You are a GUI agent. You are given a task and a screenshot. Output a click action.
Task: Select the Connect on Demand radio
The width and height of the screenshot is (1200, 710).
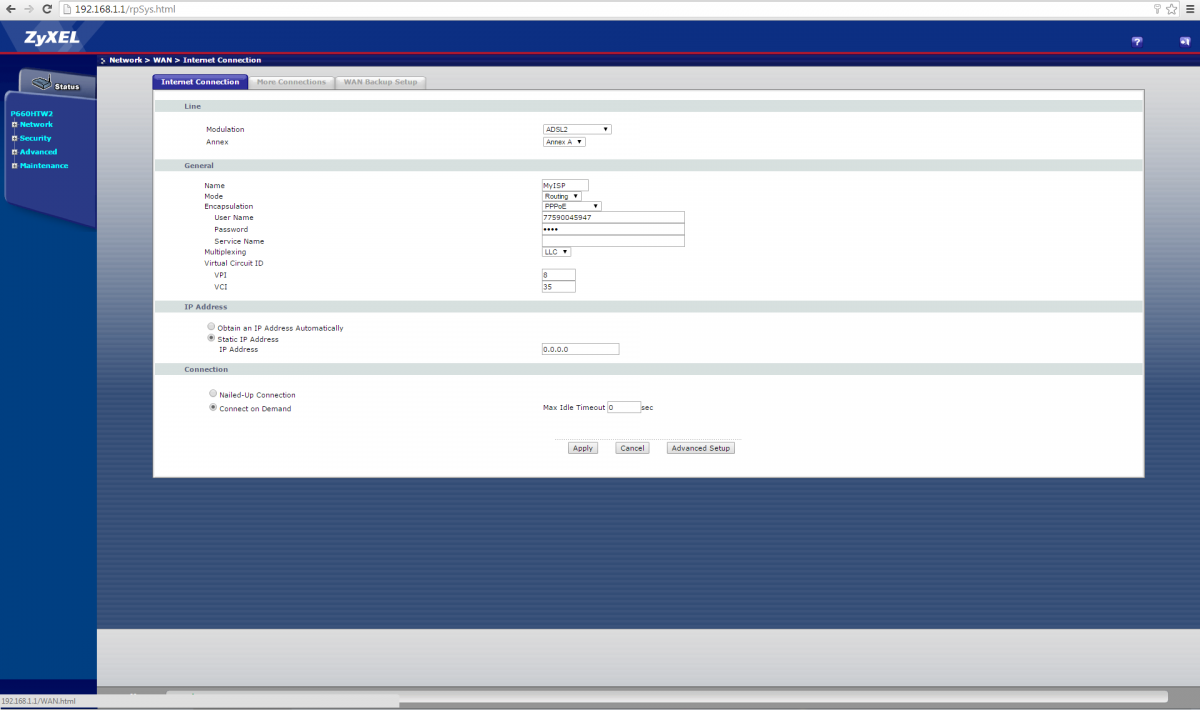[212, 408]
